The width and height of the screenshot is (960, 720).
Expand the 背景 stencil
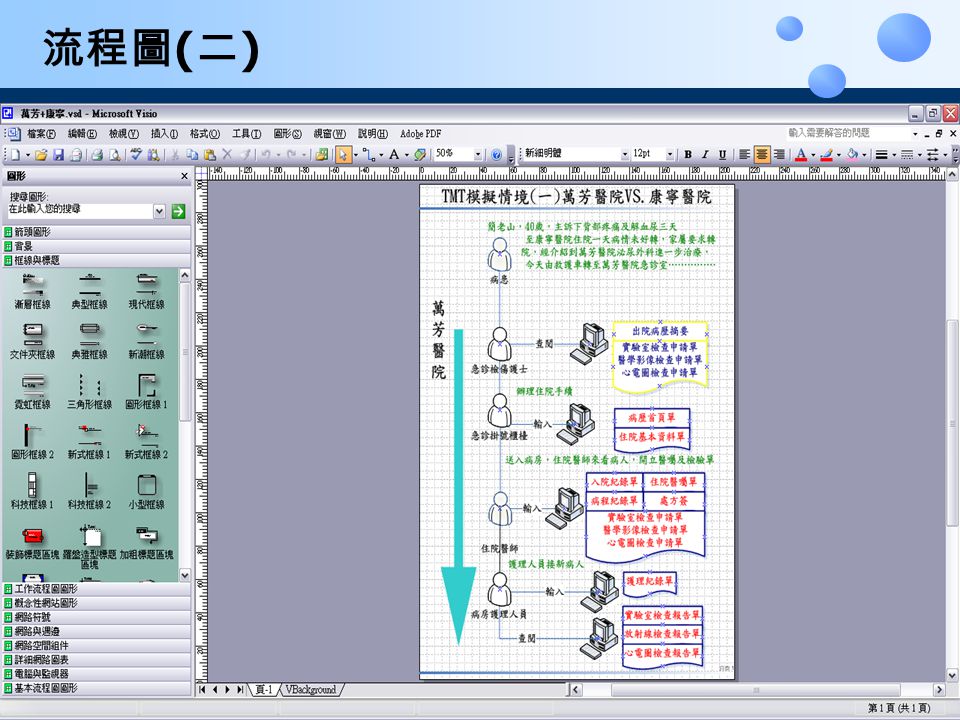97,246
